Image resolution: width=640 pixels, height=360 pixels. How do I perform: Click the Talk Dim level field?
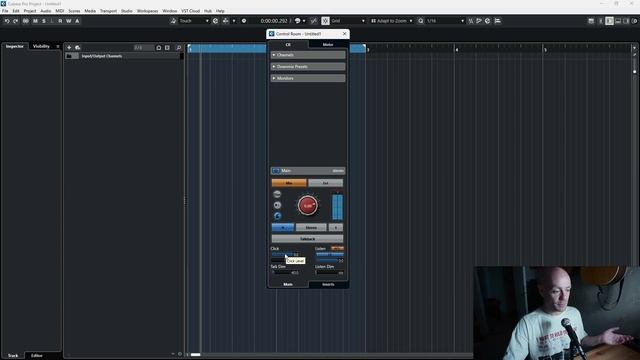(x=285, y=272)
